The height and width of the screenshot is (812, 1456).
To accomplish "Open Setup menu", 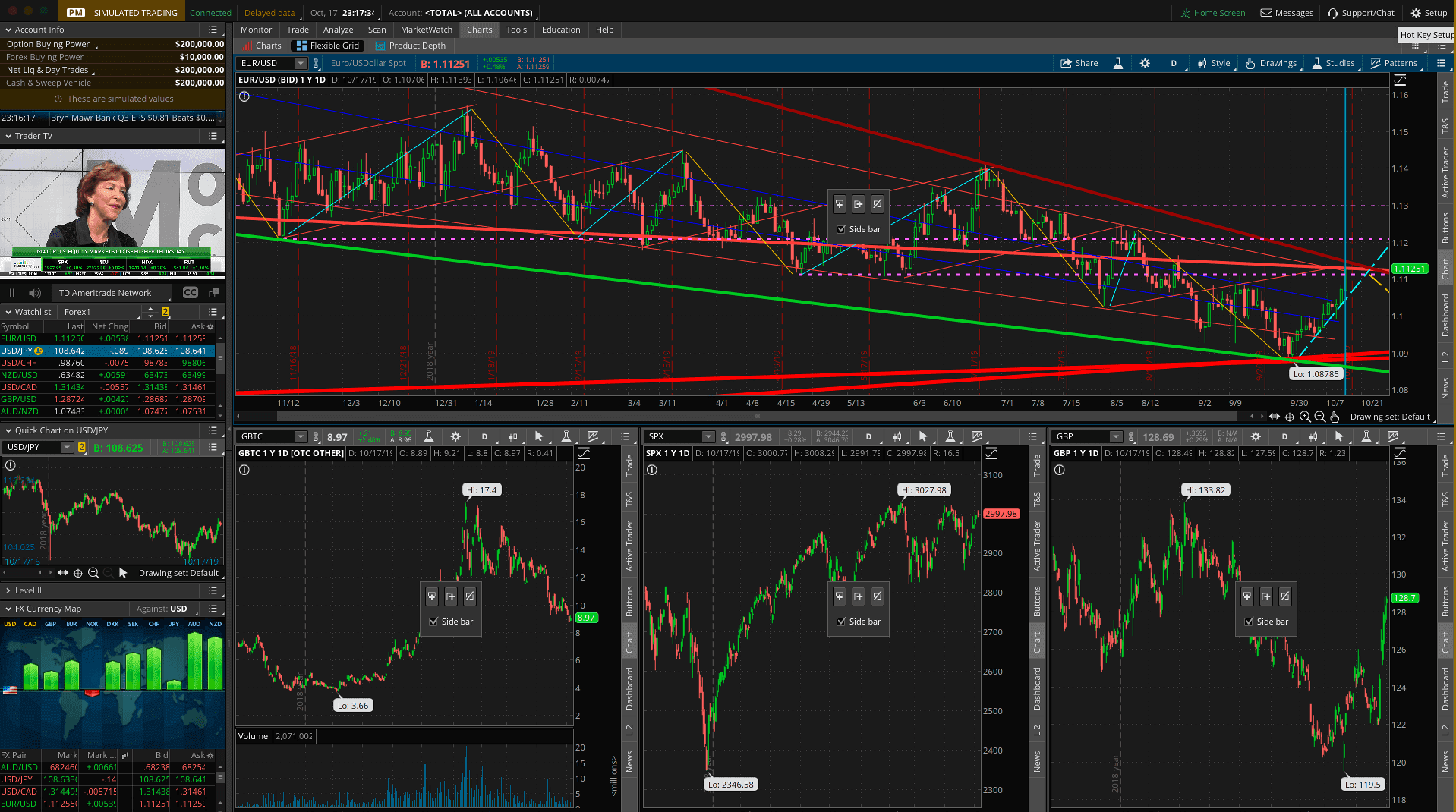I will pyautogui.click(x=1428, y=13).
